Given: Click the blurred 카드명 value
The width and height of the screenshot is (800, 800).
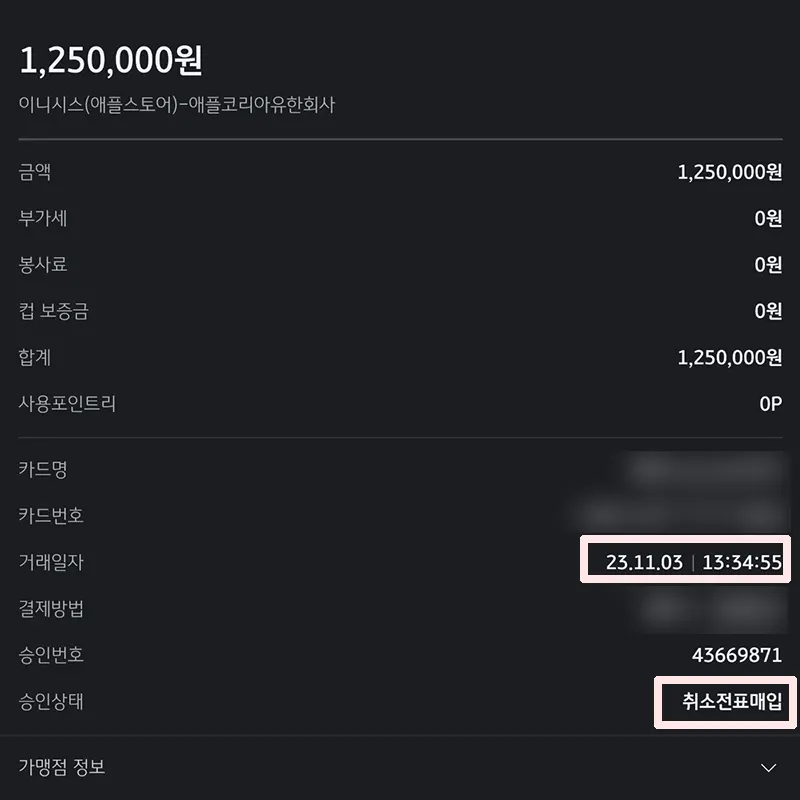Looking at the screenshot, I should pos(706,468).
